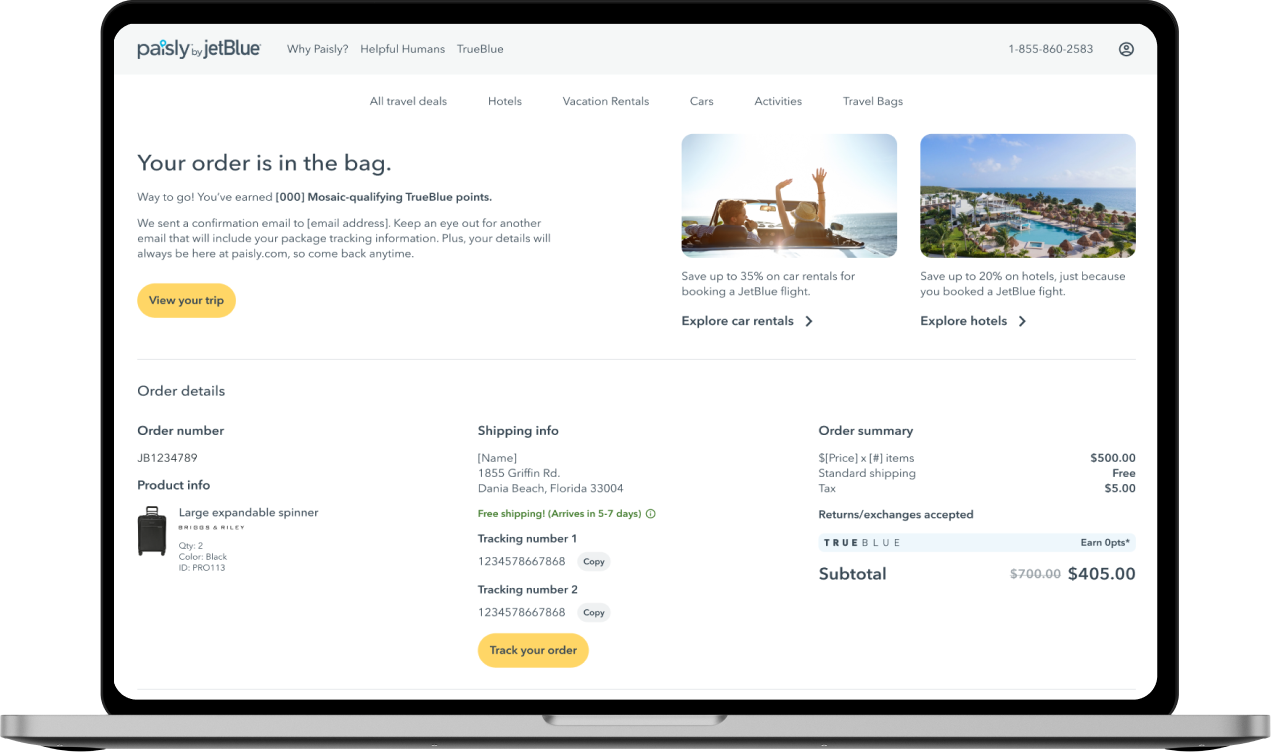This screenshot has width=1271, height=752.
Task: Click the TrueBlue link in the header
Action: [x=480, y=49]
